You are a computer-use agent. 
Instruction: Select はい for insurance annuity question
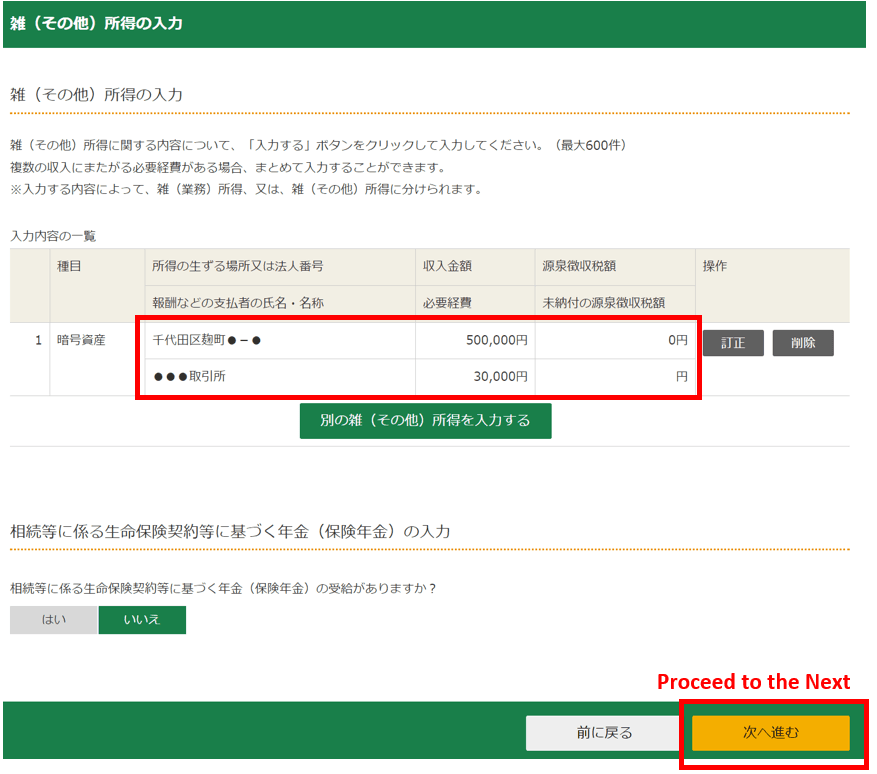tap(54, 620)
